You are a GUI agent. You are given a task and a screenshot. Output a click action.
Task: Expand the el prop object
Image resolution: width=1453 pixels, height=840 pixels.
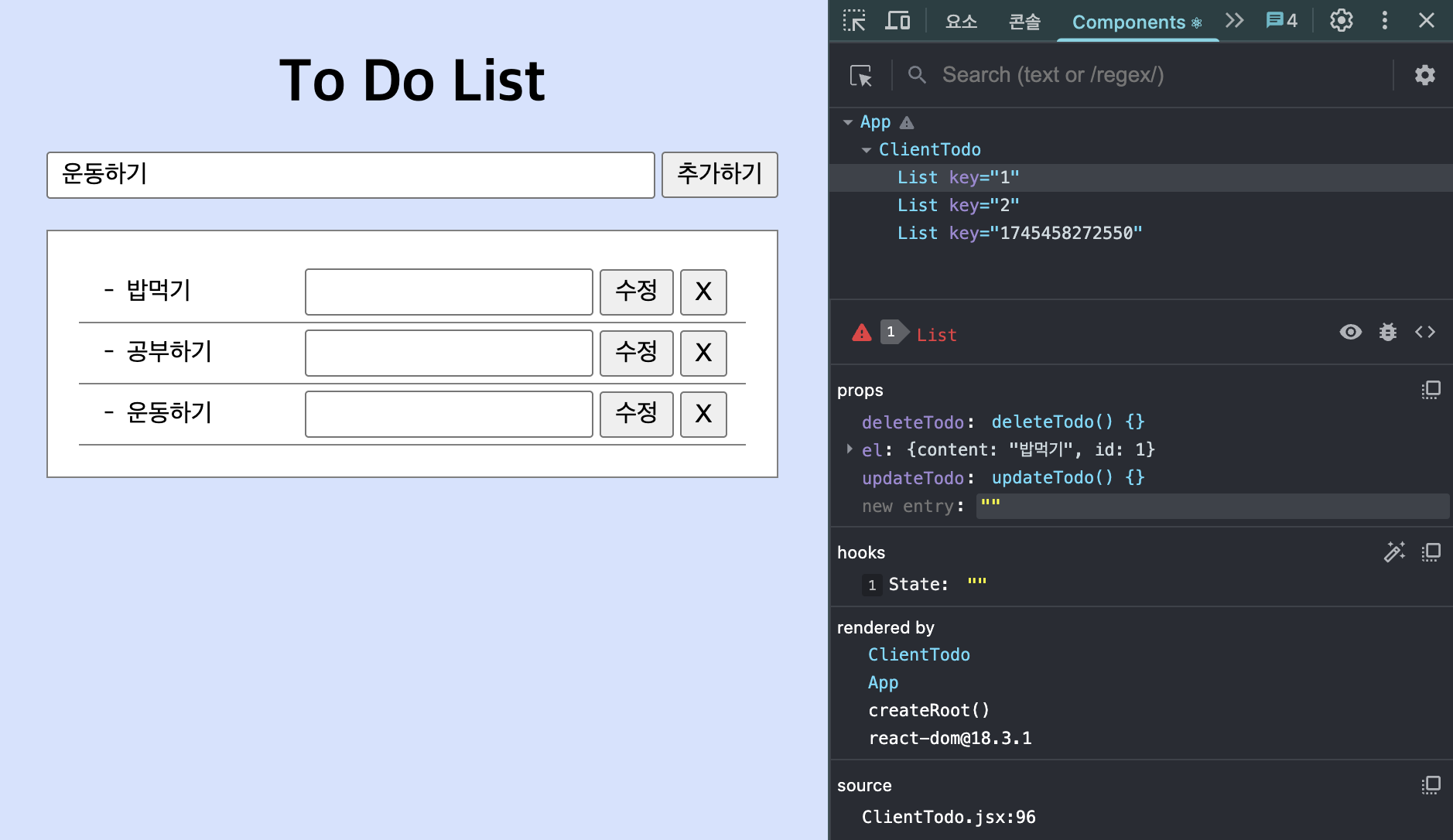pyautogui.click(x=850, y=449)
